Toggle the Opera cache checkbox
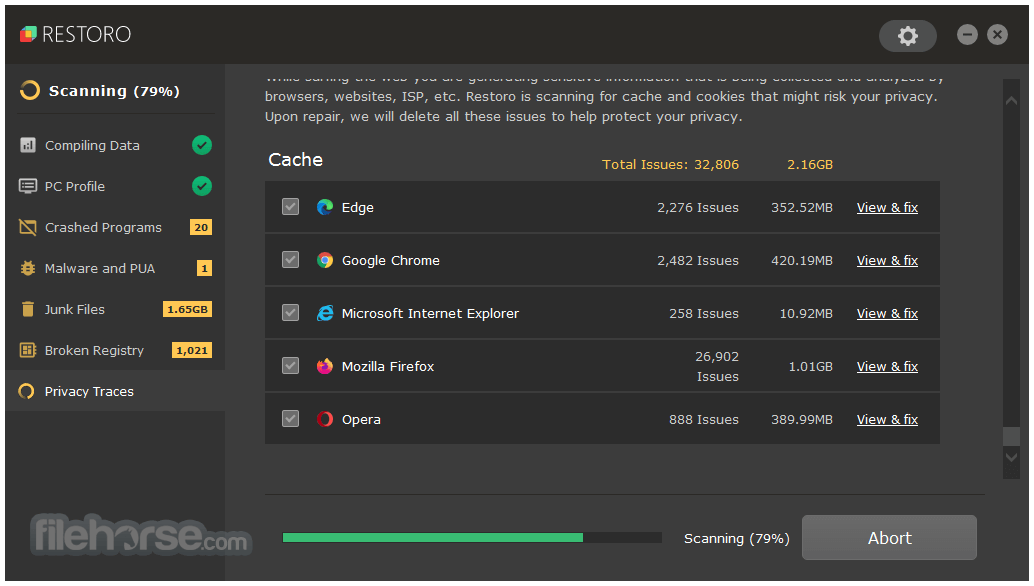Viewport: 1034px width, 586px height. [290, 419]
